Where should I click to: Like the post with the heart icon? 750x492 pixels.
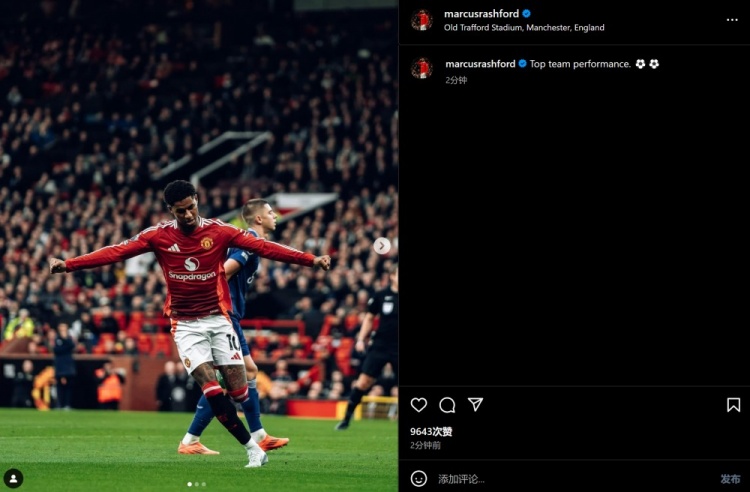tap(419, 405)
